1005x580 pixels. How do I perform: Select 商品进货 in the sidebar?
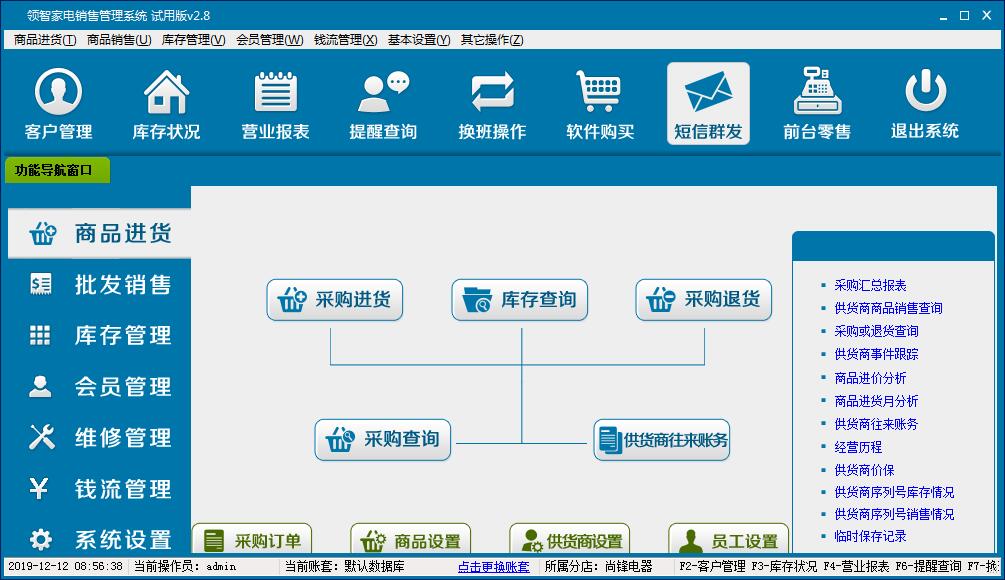[x=99, y=233]
